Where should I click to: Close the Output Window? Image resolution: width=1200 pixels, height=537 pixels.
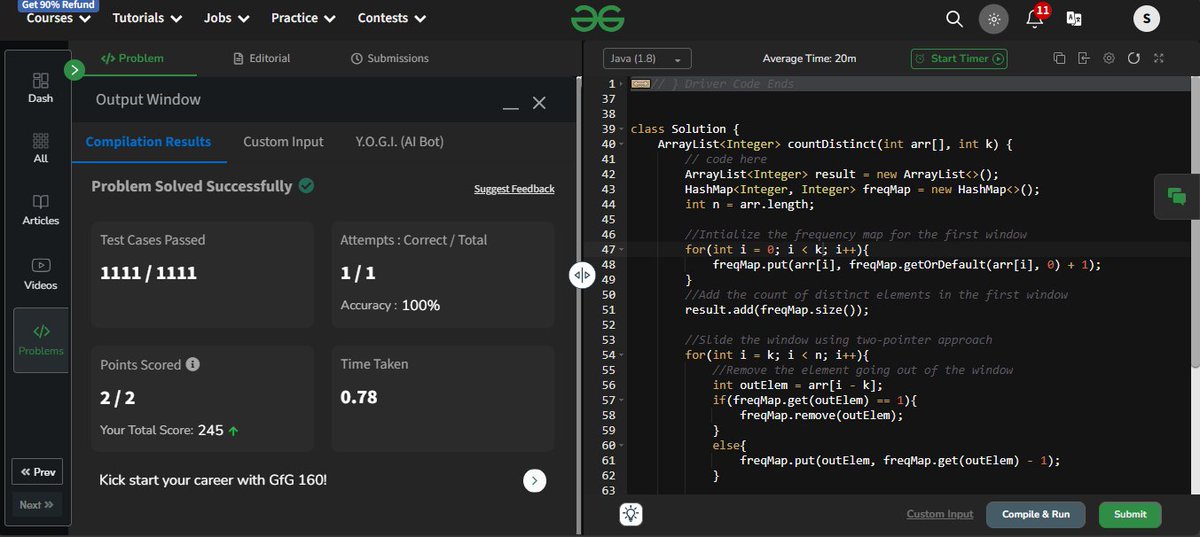[x=539, y=103]
